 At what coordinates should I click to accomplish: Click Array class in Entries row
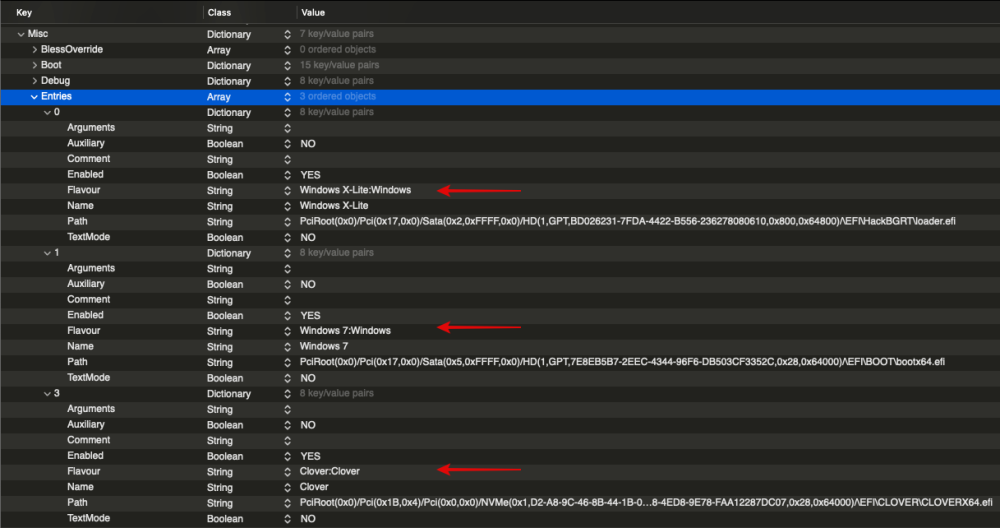point(219,97)
